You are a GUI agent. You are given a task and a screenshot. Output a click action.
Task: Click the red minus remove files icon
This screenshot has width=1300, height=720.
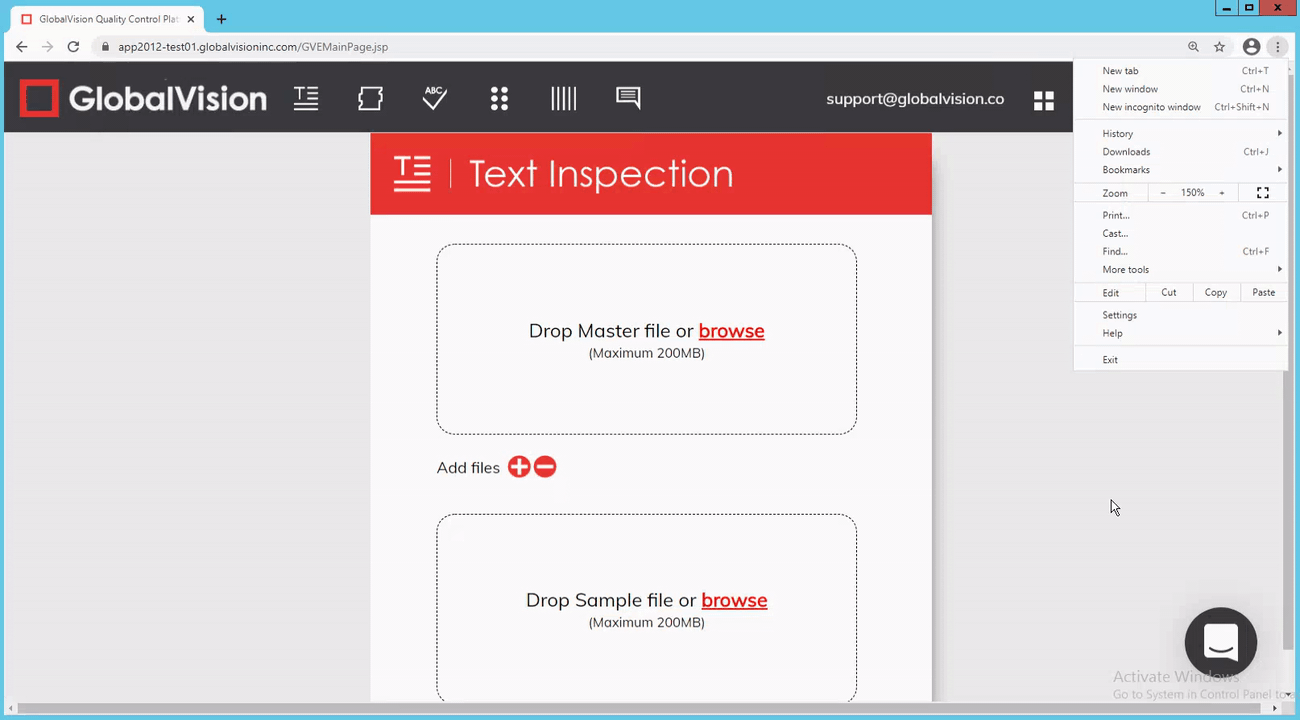tap(545, 467)
